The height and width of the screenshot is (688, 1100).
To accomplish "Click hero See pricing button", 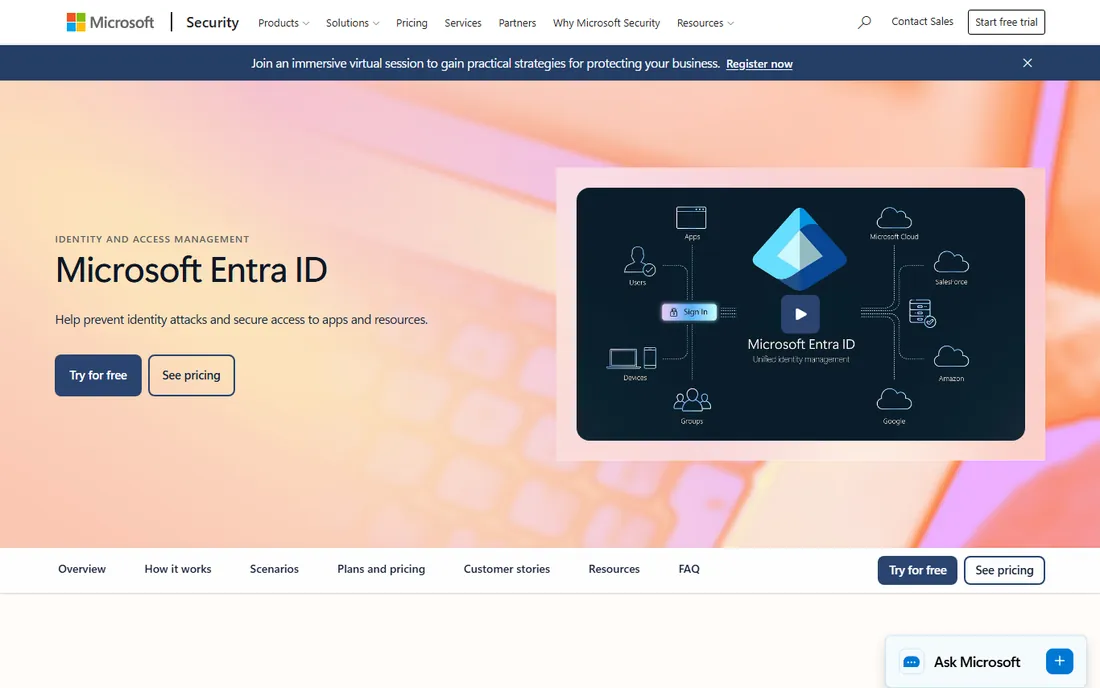I will (x=191, y=375).
